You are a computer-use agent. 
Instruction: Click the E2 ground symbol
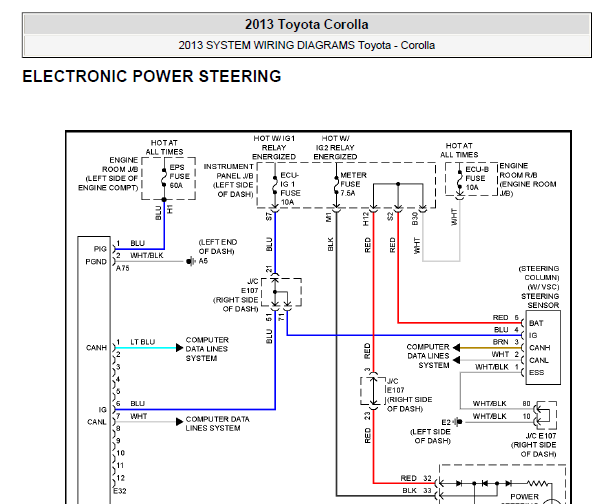pyautogui.click(x=457, y=422)
